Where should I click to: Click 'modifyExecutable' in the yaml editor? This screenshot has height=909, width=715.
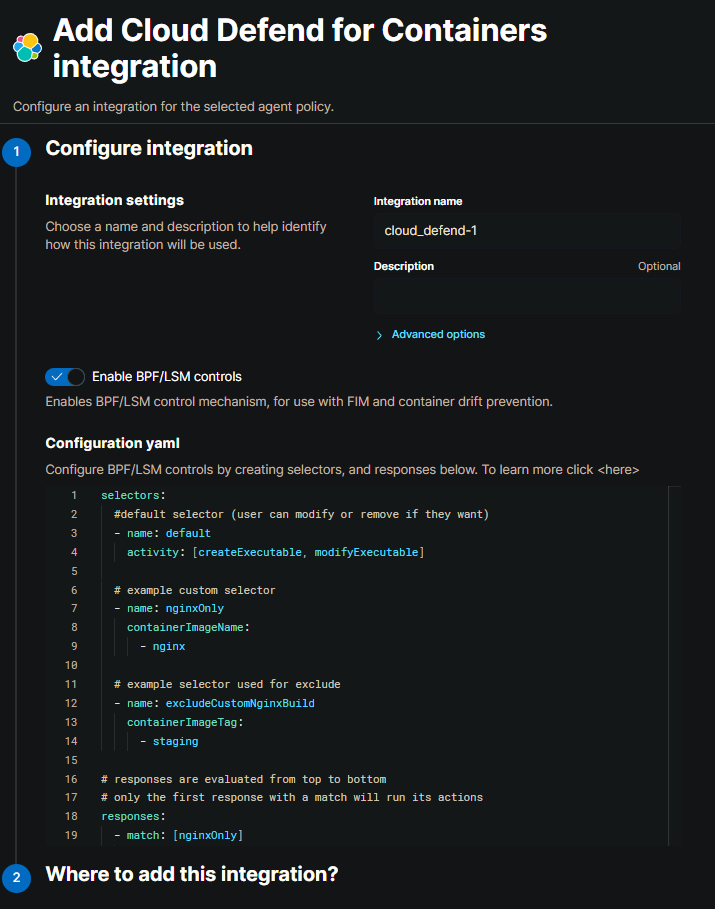point(366,552)
